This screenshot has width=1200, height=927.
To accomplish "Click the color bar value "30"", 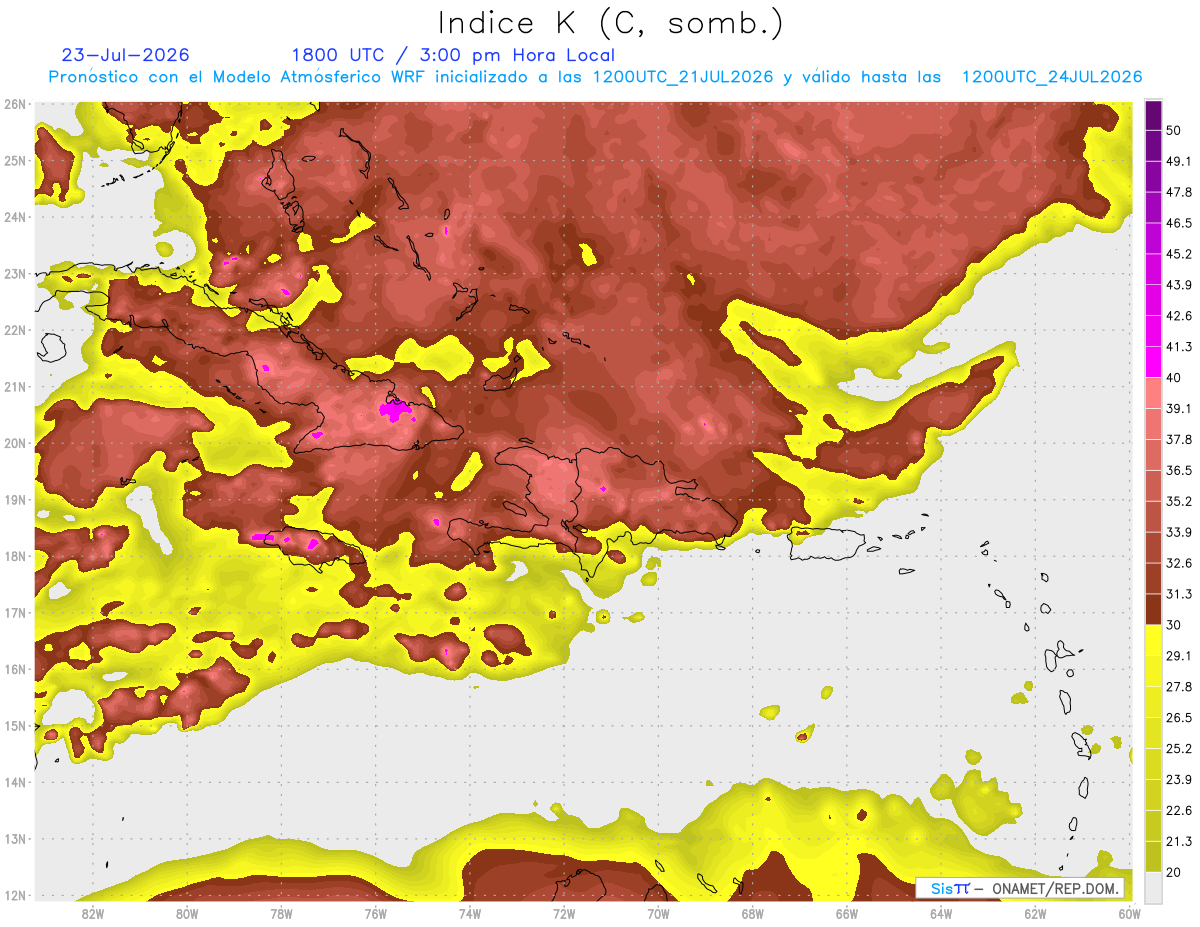I will tap(1173, 625).
